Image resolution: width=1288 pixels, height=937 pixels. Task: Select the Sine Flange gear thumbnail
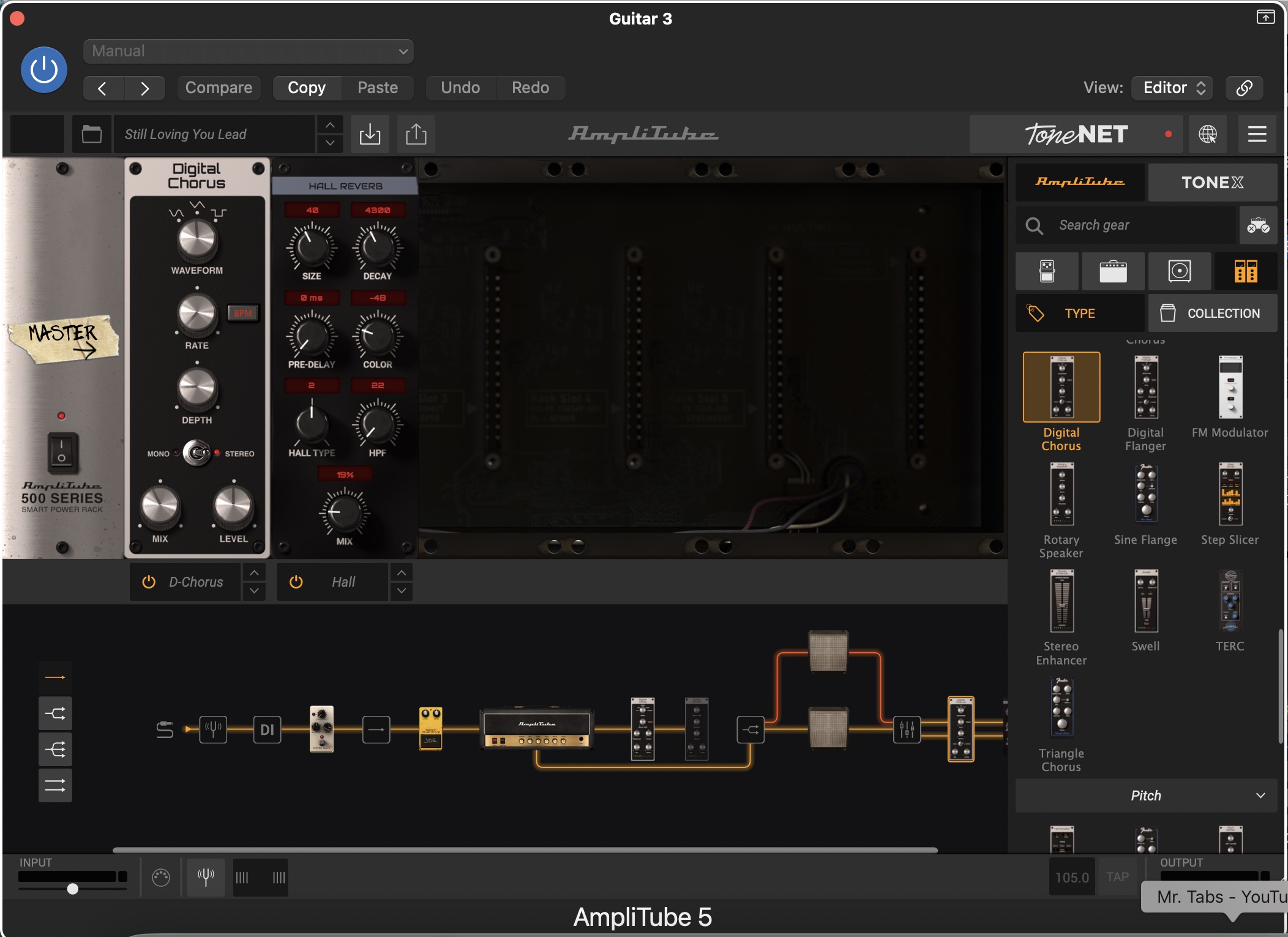[1146, 494]
